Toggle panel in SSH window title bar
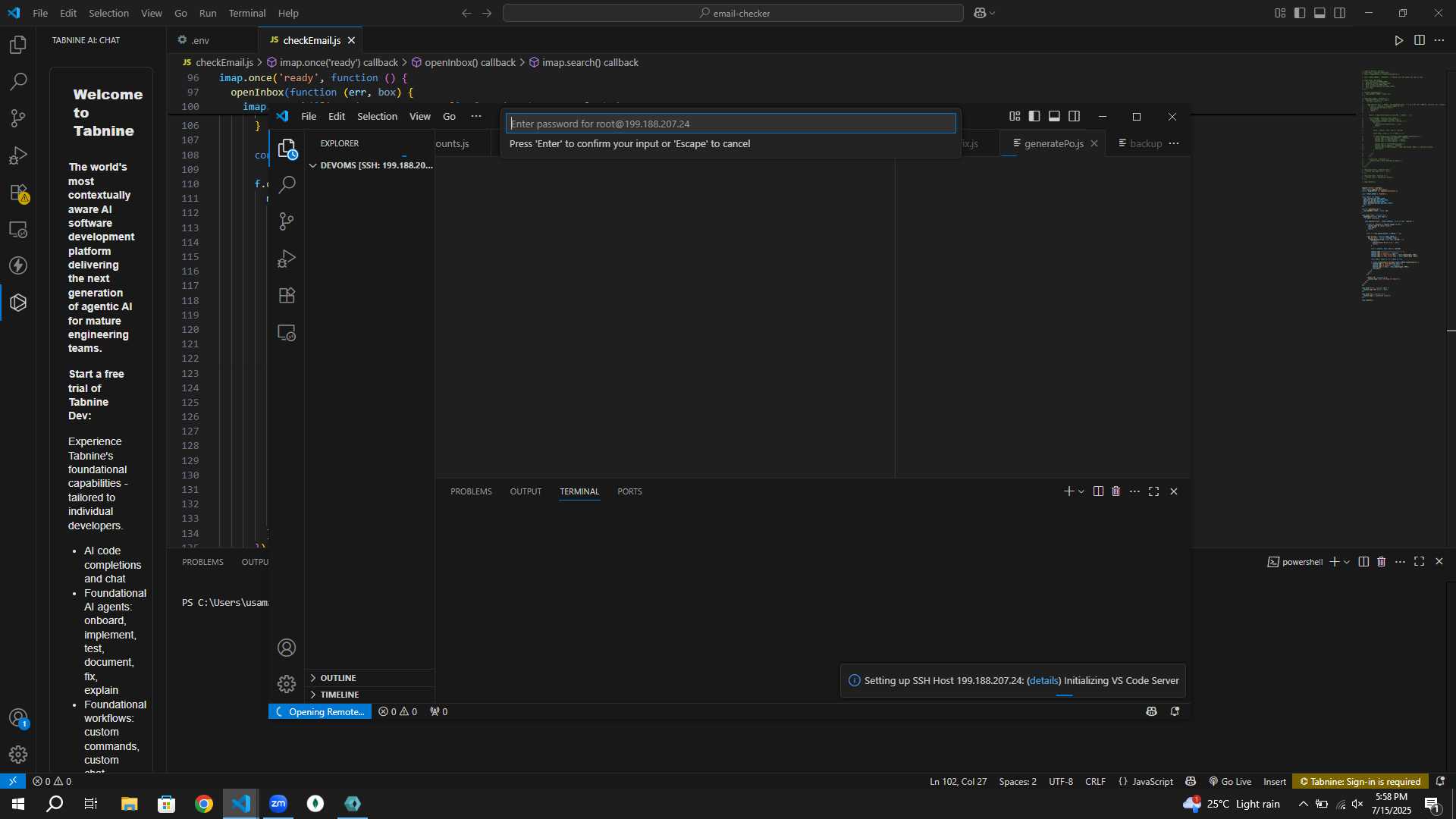Viewport: 1456px width, 819px height. (x=1054, y=116)
